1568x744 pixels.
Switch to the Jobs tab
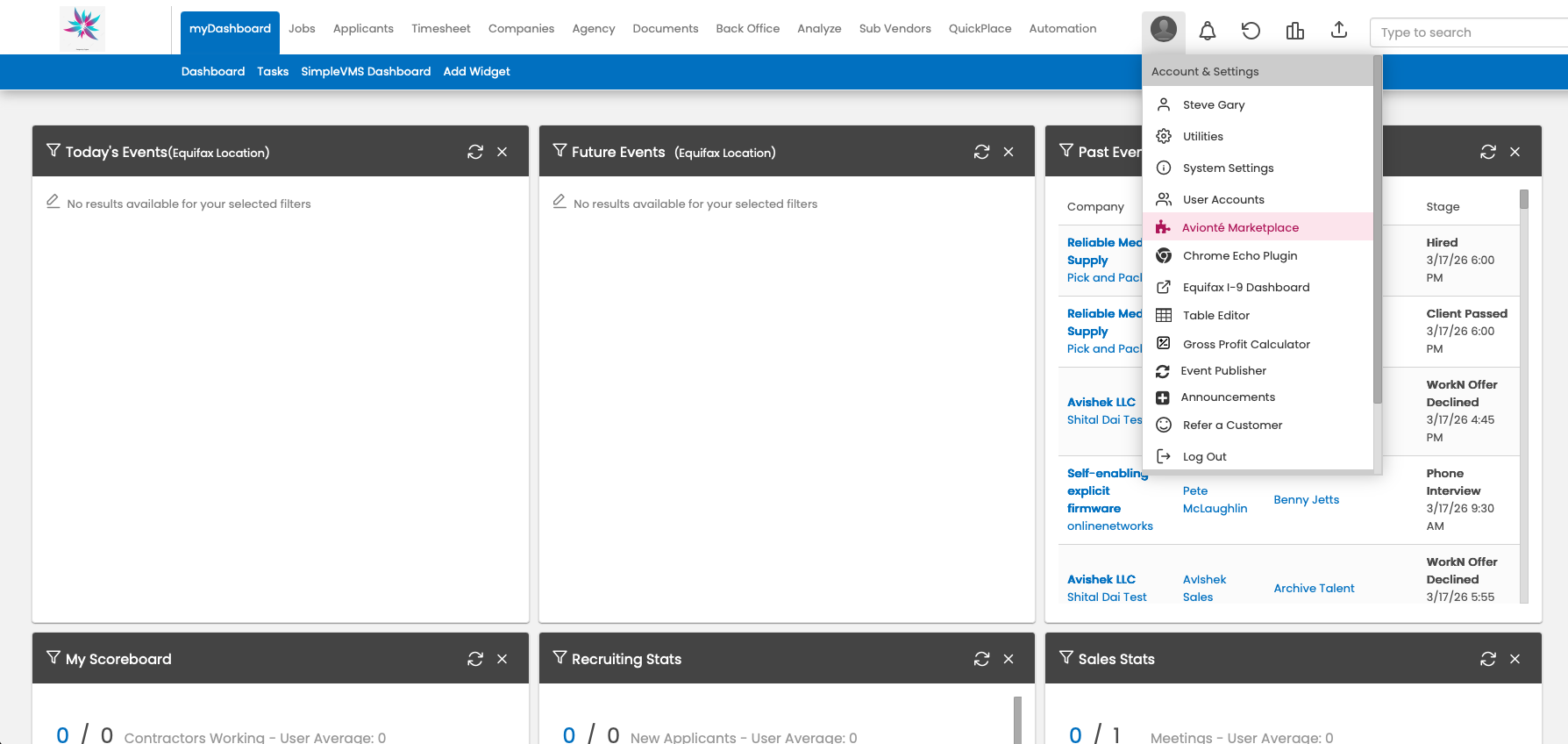click(302, 28)
